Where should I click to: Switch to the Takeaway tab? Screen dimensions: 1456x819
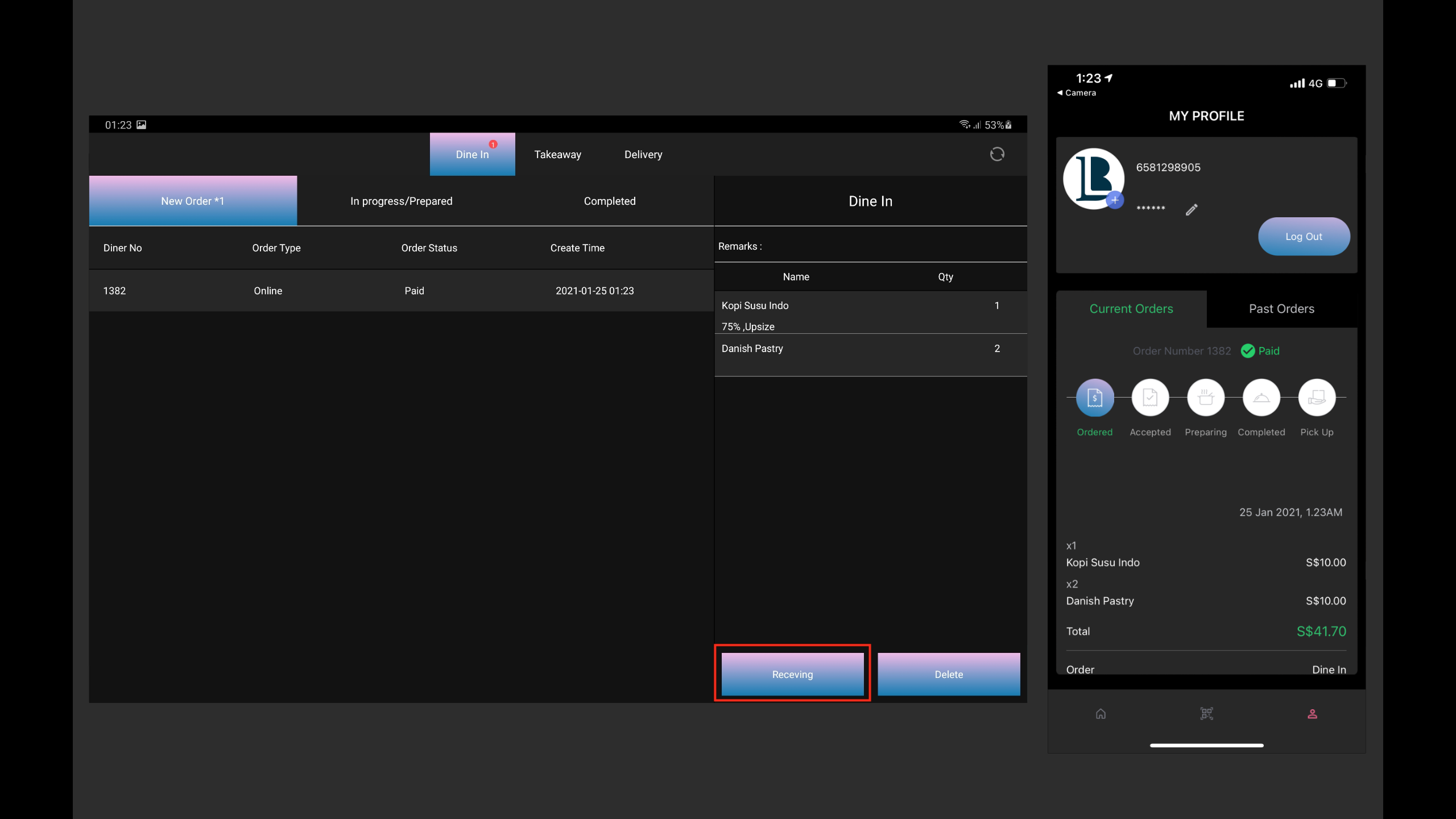(x=557, y=155)
